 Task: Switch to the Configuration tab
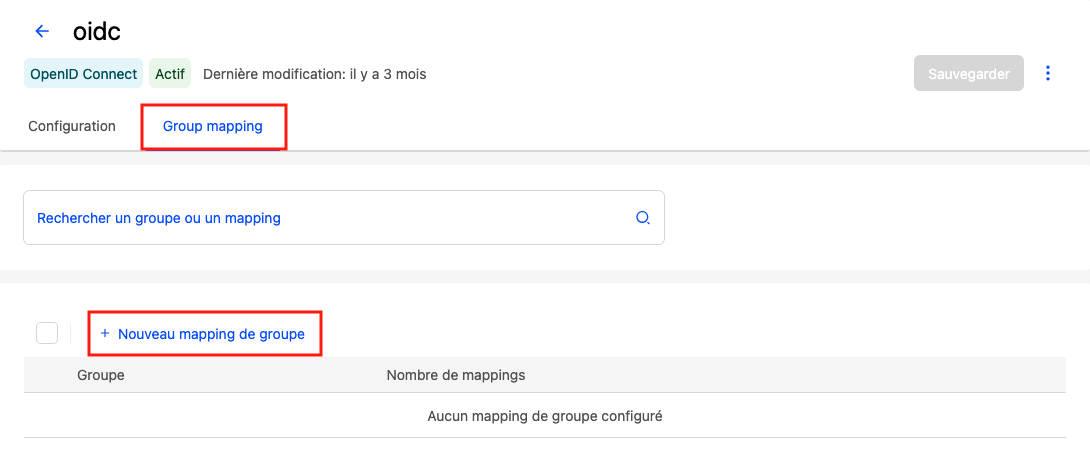[72, 127]
